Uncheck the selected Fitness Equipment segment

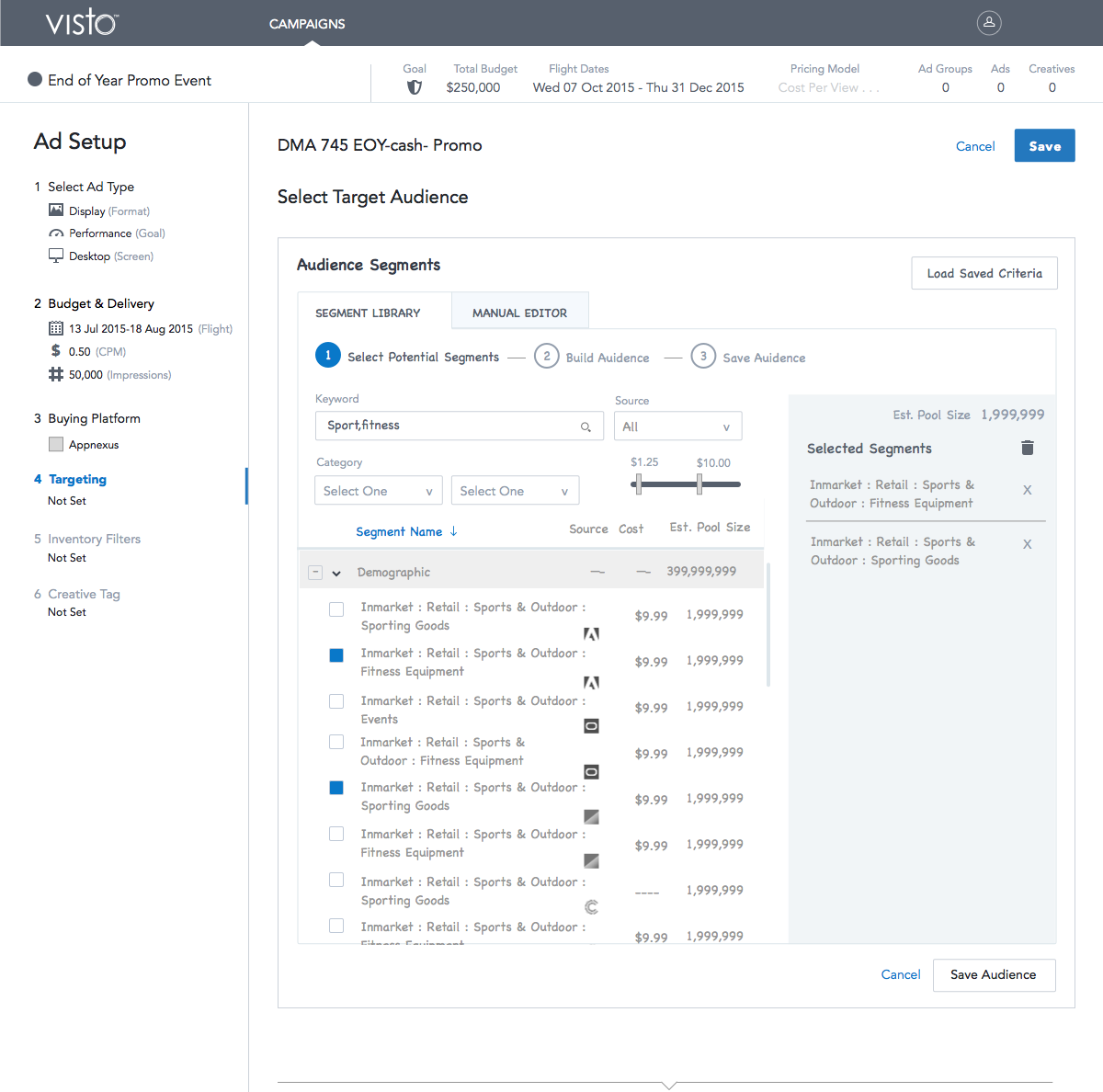coord(336,655)
